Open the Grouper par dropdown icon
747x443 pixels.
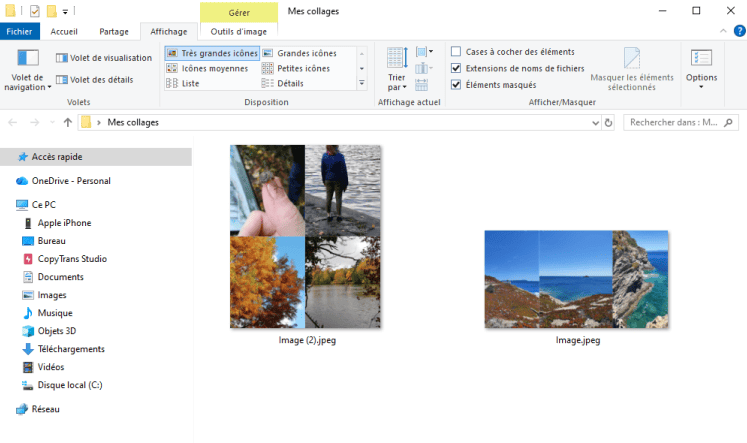click(424, 51)
